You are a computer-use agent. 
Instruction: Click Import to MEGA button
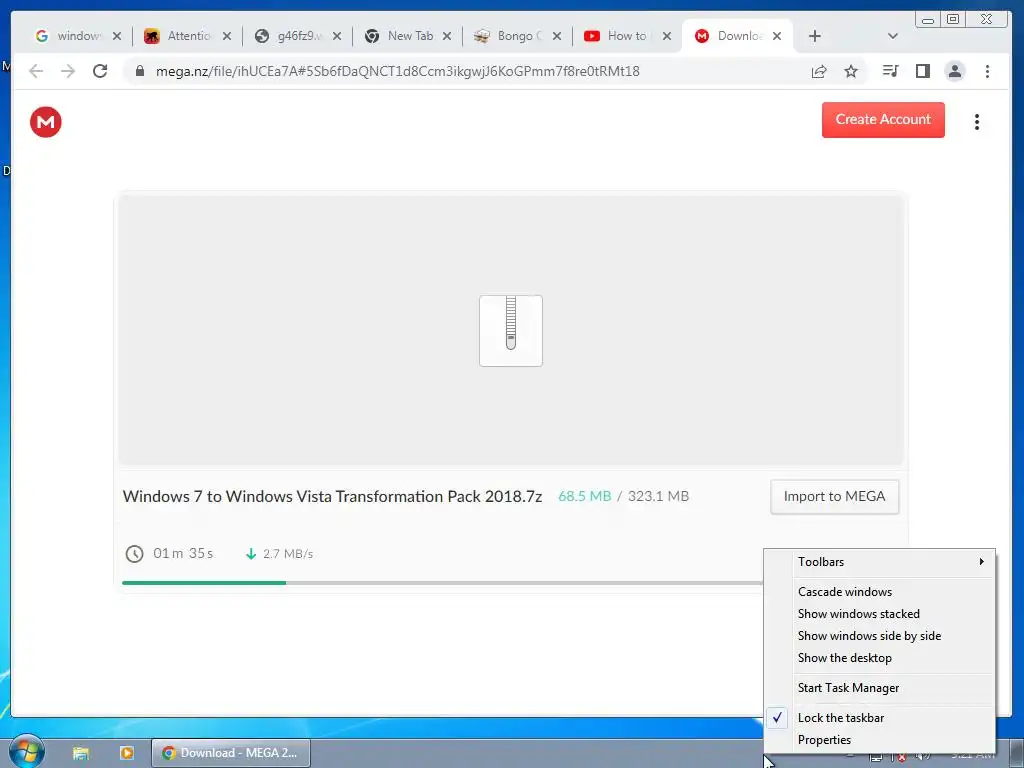click(834, 496)
